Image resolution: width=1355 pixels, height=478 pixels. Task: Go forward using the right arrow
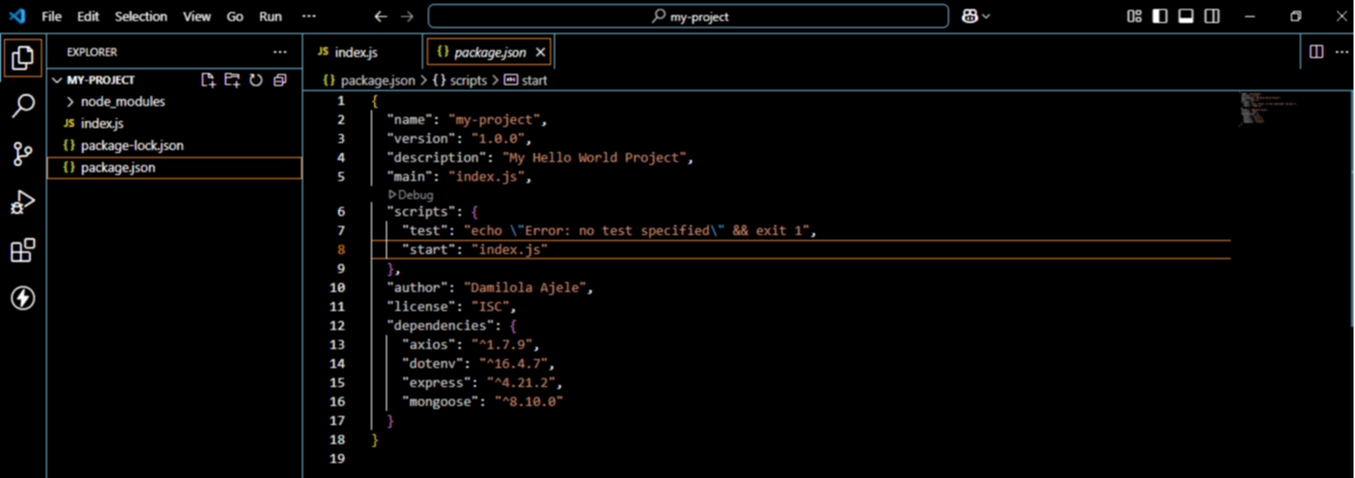click(406, 16)
